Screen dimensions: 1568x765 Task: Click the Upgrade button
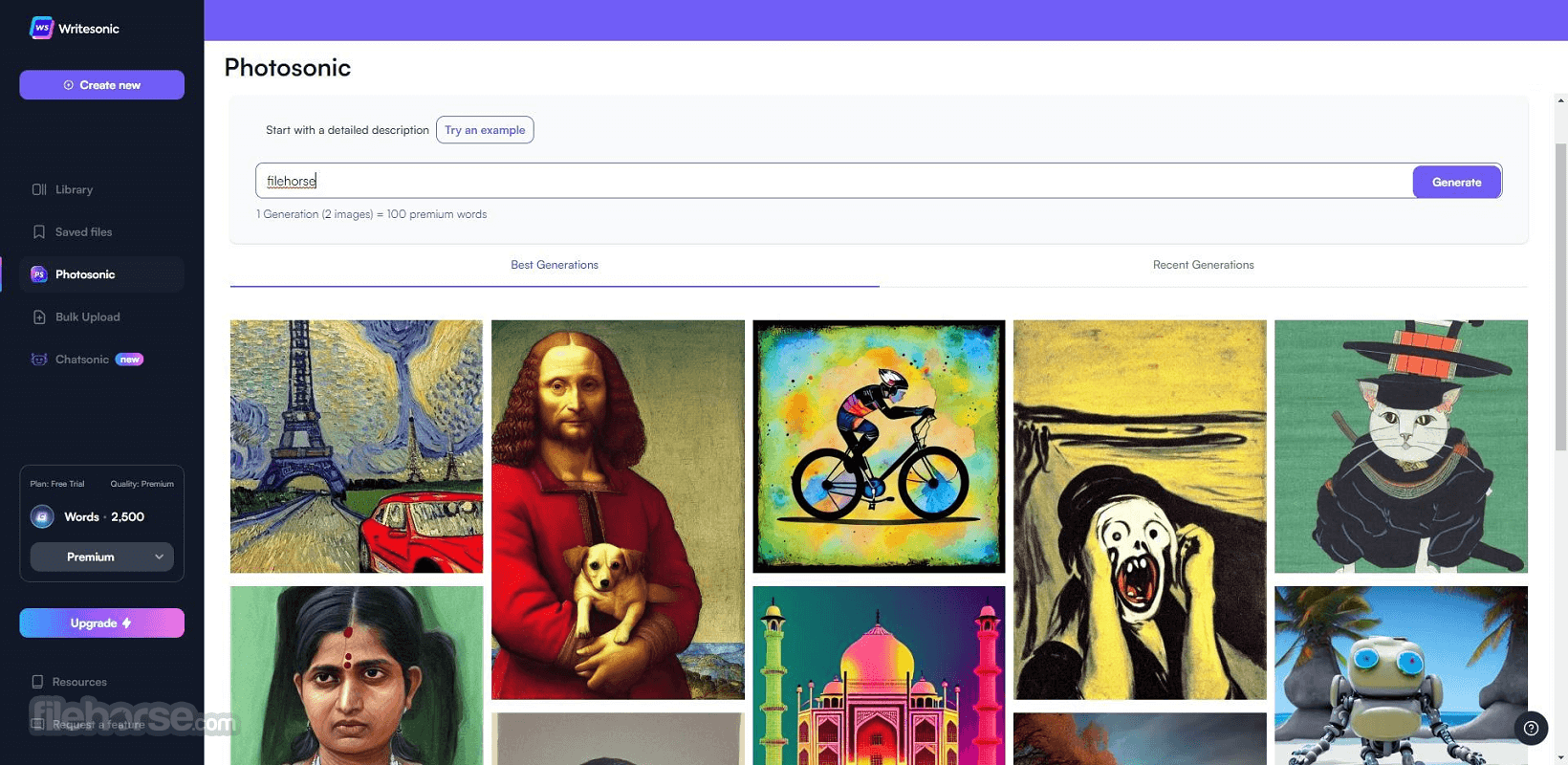click(x=101, y=623)
